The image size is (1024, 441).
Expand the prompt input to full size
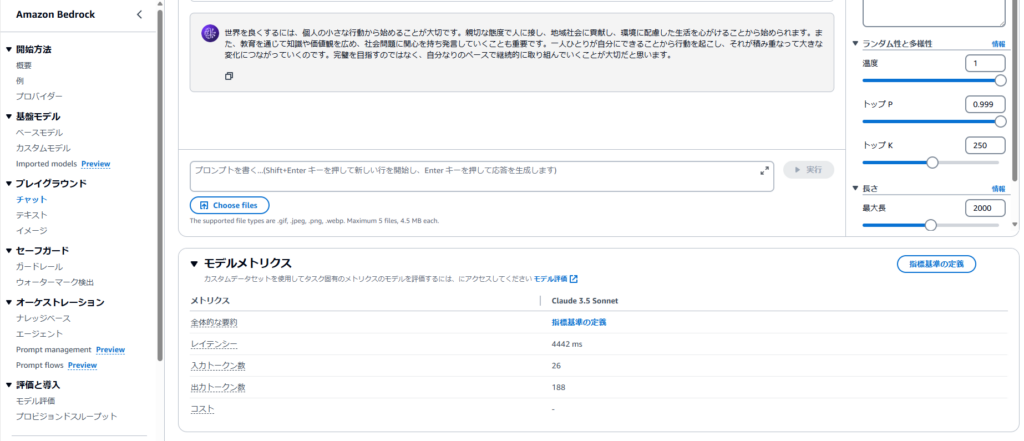[x=764, y=171]
